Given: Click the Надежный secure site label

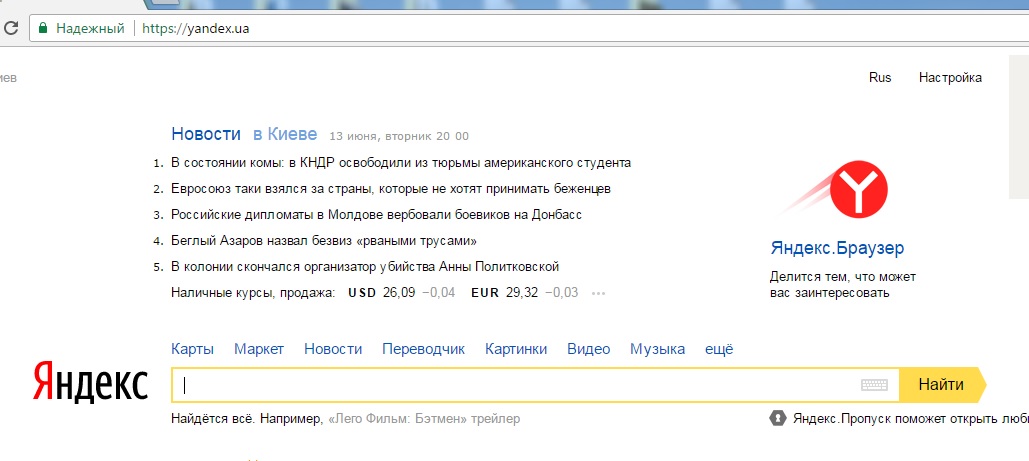Looking at the screenshot, I should (x=91, y=28).
